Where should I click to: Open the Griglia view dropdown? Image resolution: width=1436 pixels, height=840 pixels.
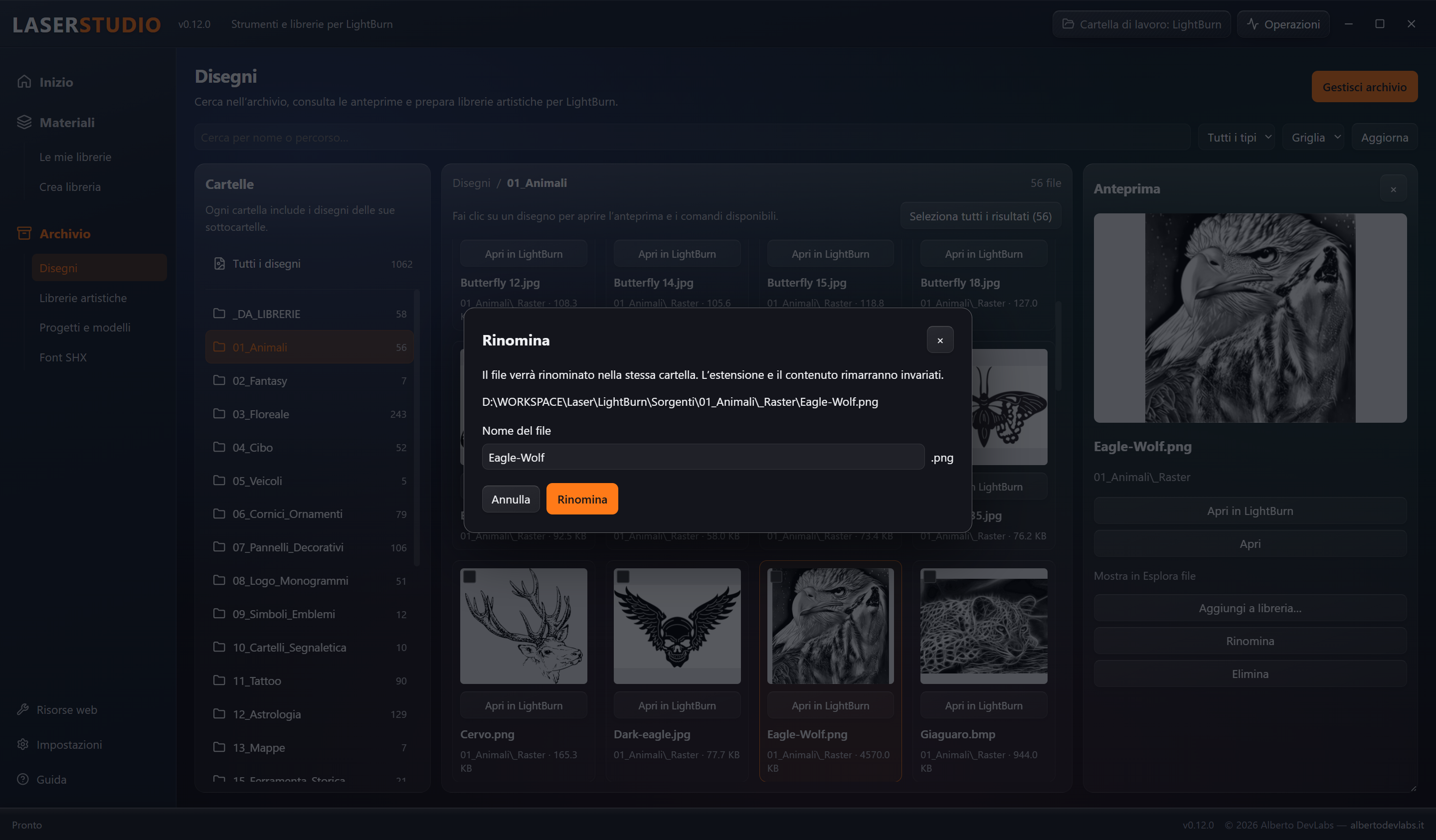[x=1313, y=137]
